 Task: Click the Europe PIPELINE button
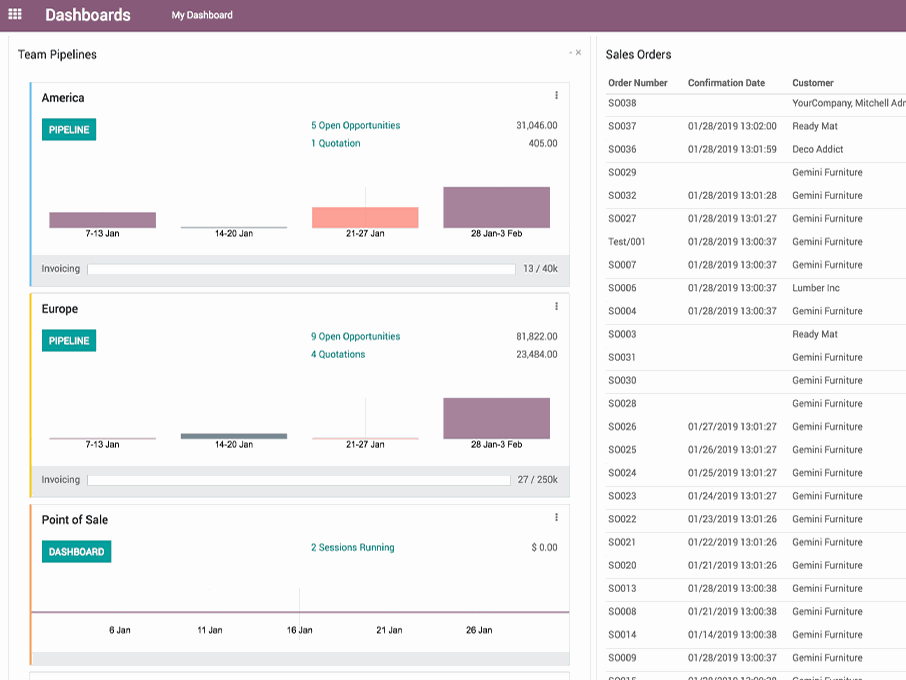click(x=69, y=341)
